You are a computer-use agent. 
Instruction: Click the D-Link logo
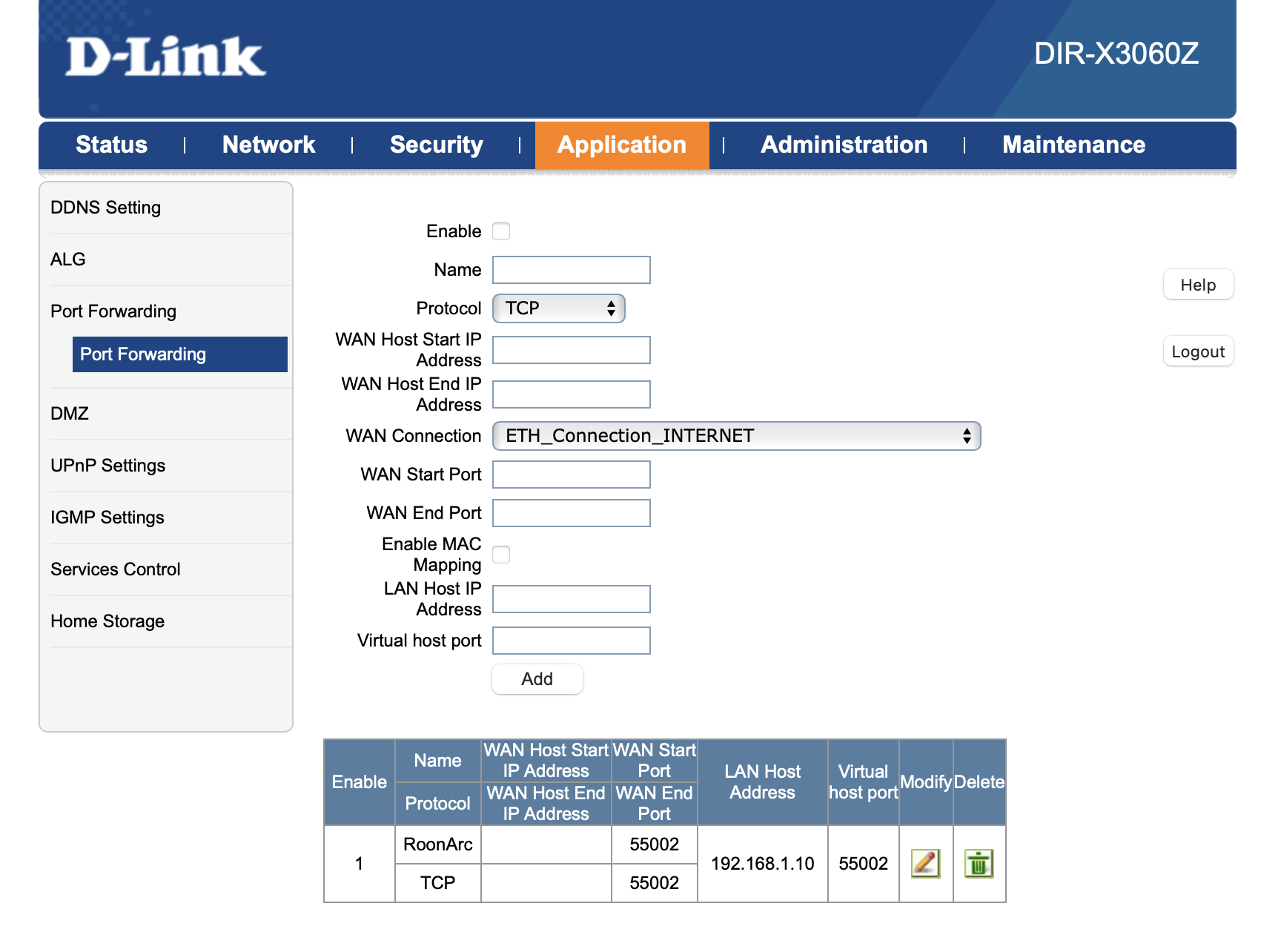165,56
